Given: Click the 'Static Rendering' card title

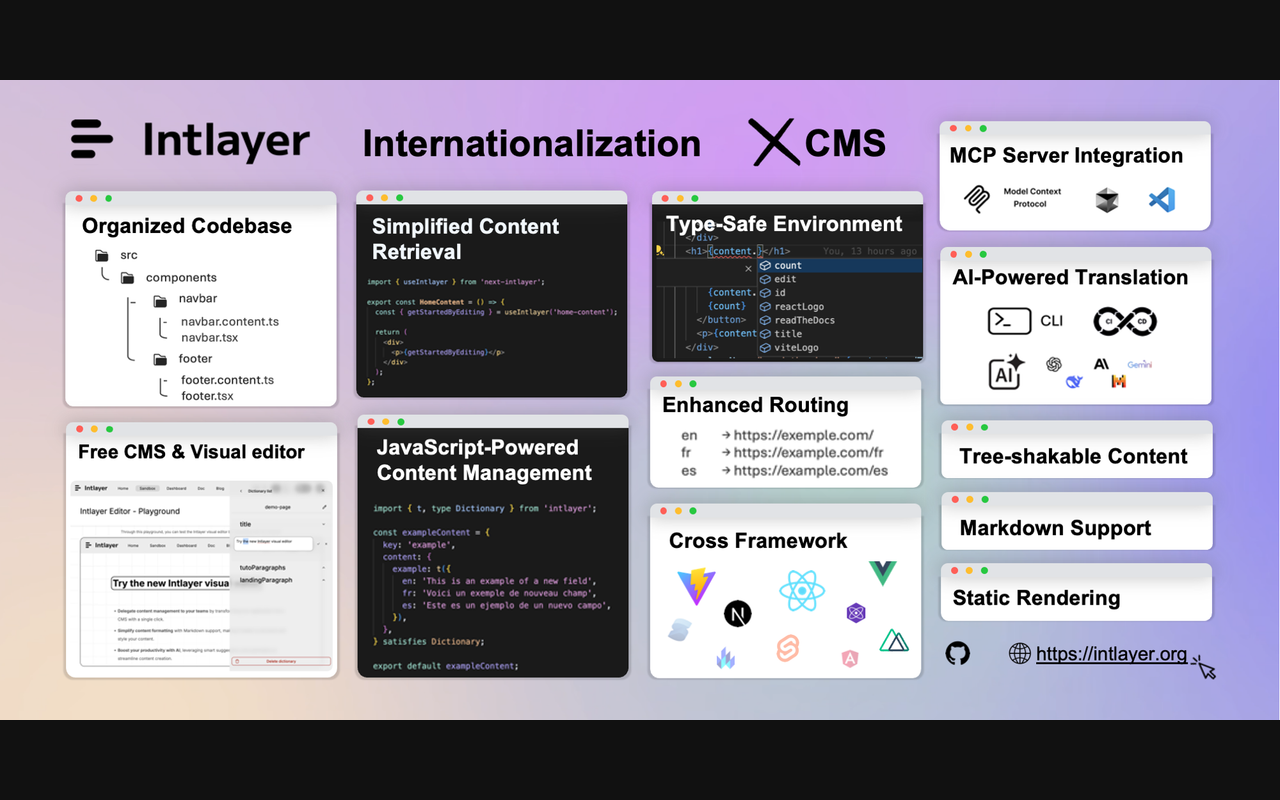Looking at the screenshot, I should tap(1036, 598).
